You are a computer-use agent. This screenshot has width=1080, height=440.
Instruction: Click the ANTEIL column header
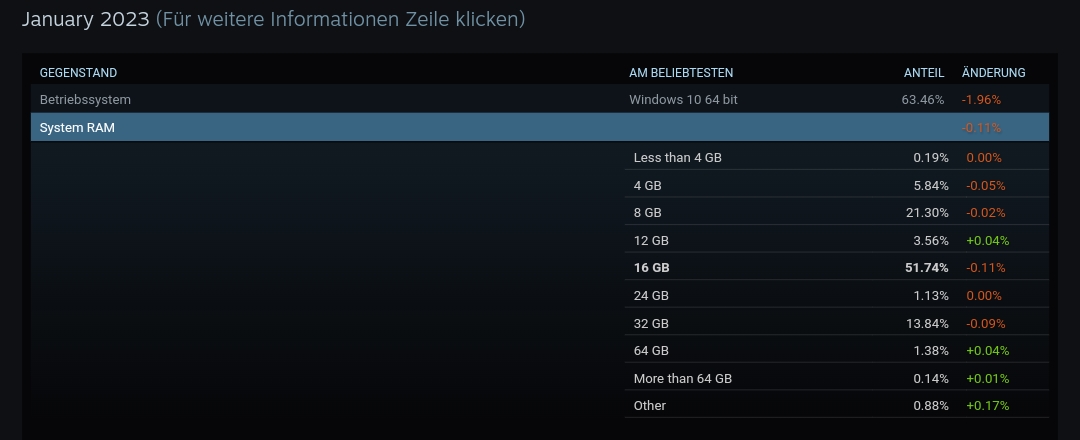(924, 72)
